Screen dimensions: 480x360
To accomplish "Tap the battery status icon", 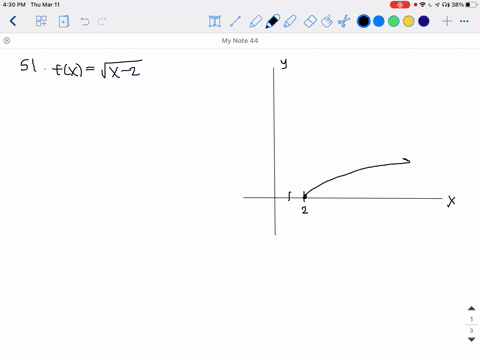I will [471, 5].
